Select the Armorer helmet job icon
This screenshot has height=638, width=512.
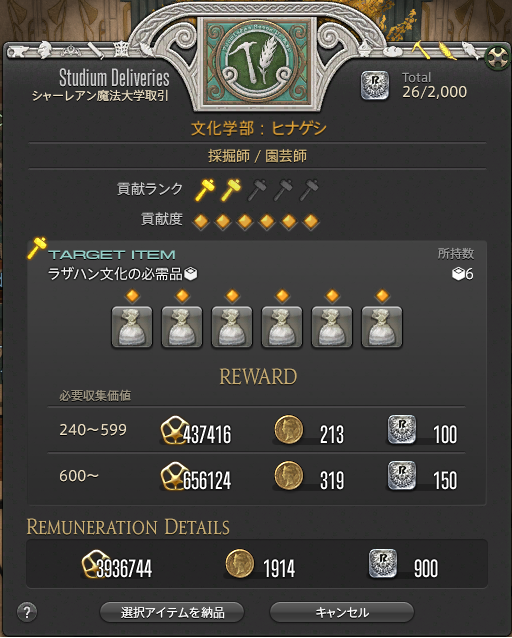[x=44, y=50]
